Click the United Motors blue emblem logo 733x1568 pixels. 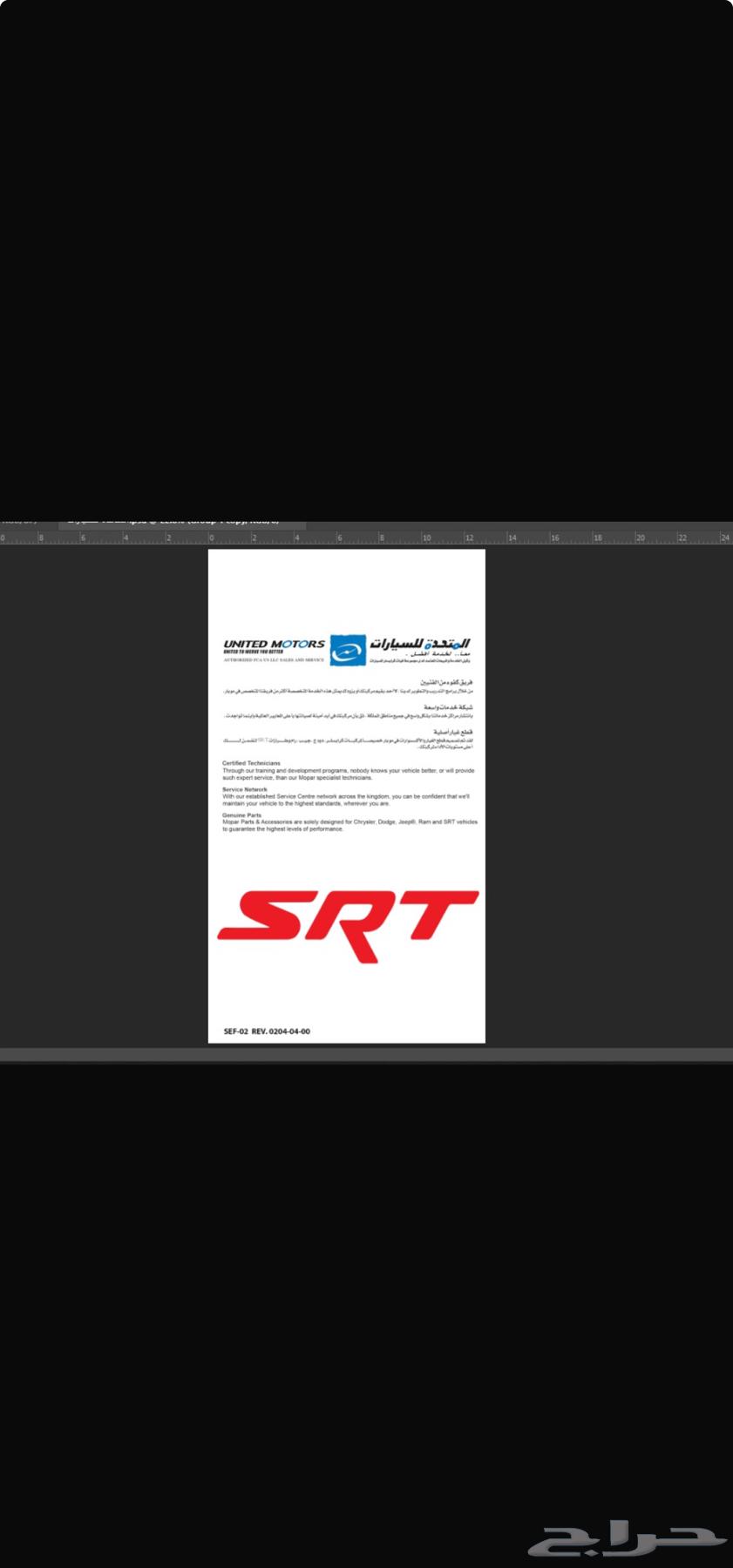coord(348,650)
